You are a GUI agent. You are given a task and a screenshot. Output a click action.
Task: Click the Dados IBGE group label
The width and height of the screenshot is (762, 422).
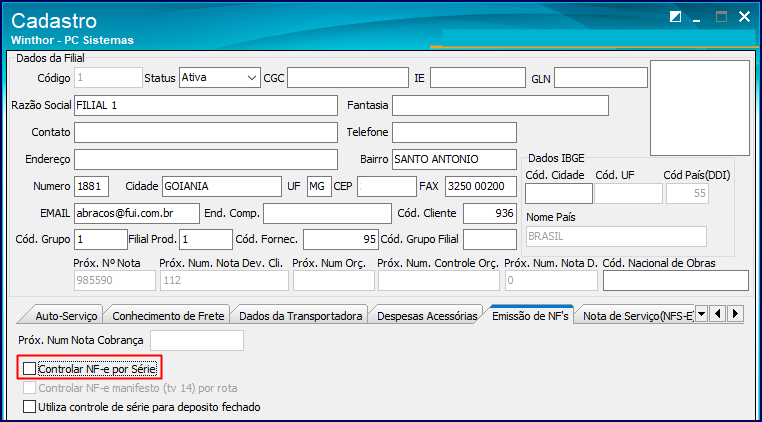click(556, 158)
